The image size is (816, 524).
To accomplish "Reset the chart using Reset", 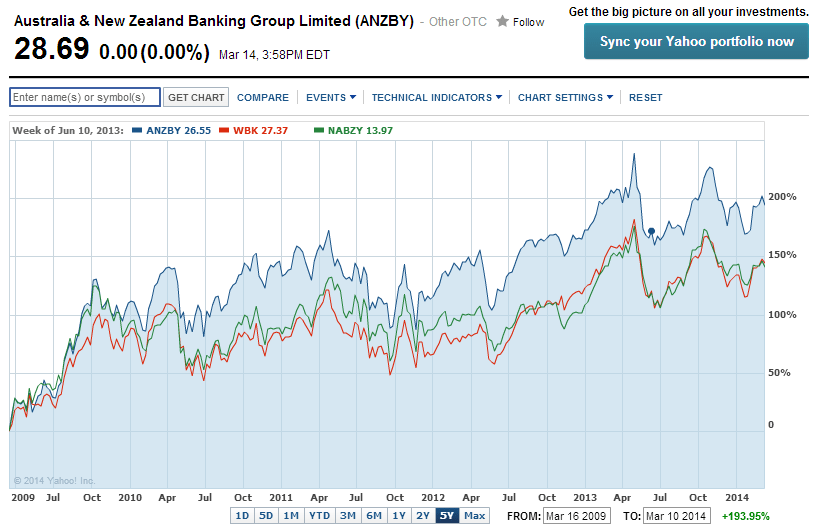I will (x=645, y=97).
